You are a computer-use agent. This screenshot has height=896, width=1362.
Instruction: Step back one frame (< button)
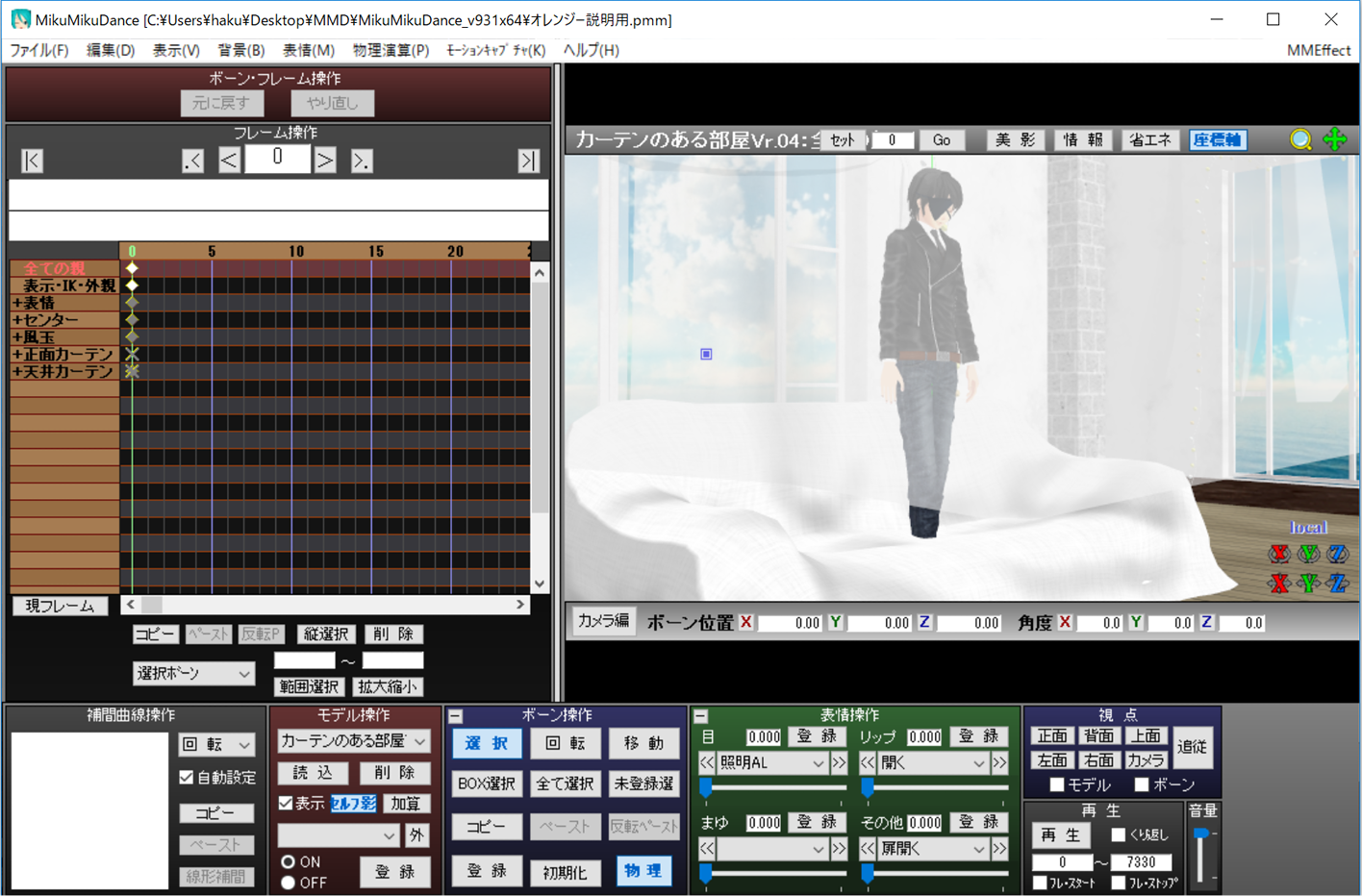click(x=229, y=161)
